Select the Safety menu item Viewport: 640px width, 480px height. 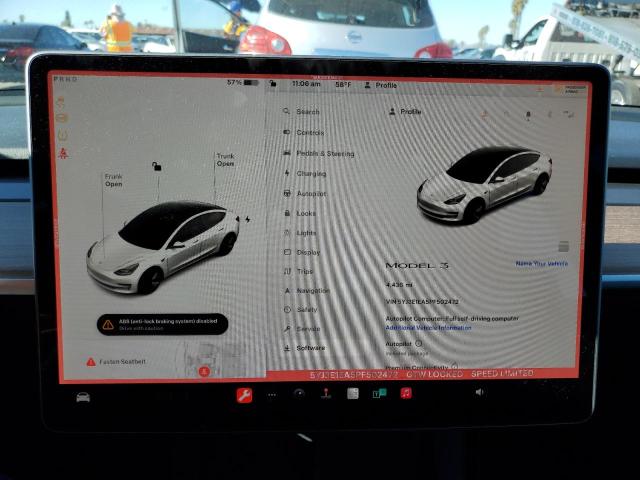300,310
